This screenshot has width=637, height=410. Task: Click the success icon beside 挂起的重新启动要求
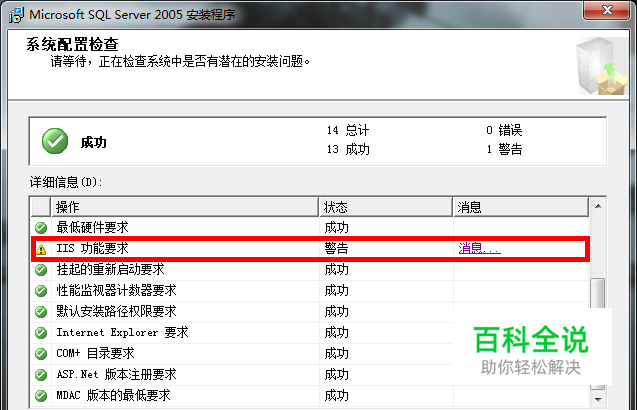pyautogui.click(x=41, y=269)
